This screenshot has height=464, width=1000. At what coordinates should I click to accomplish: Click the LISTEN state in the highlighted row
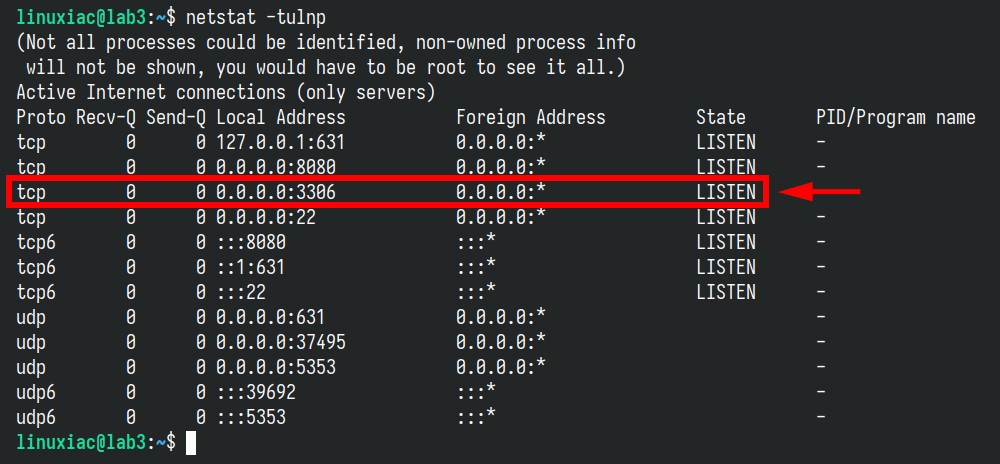tap(726, 192)
